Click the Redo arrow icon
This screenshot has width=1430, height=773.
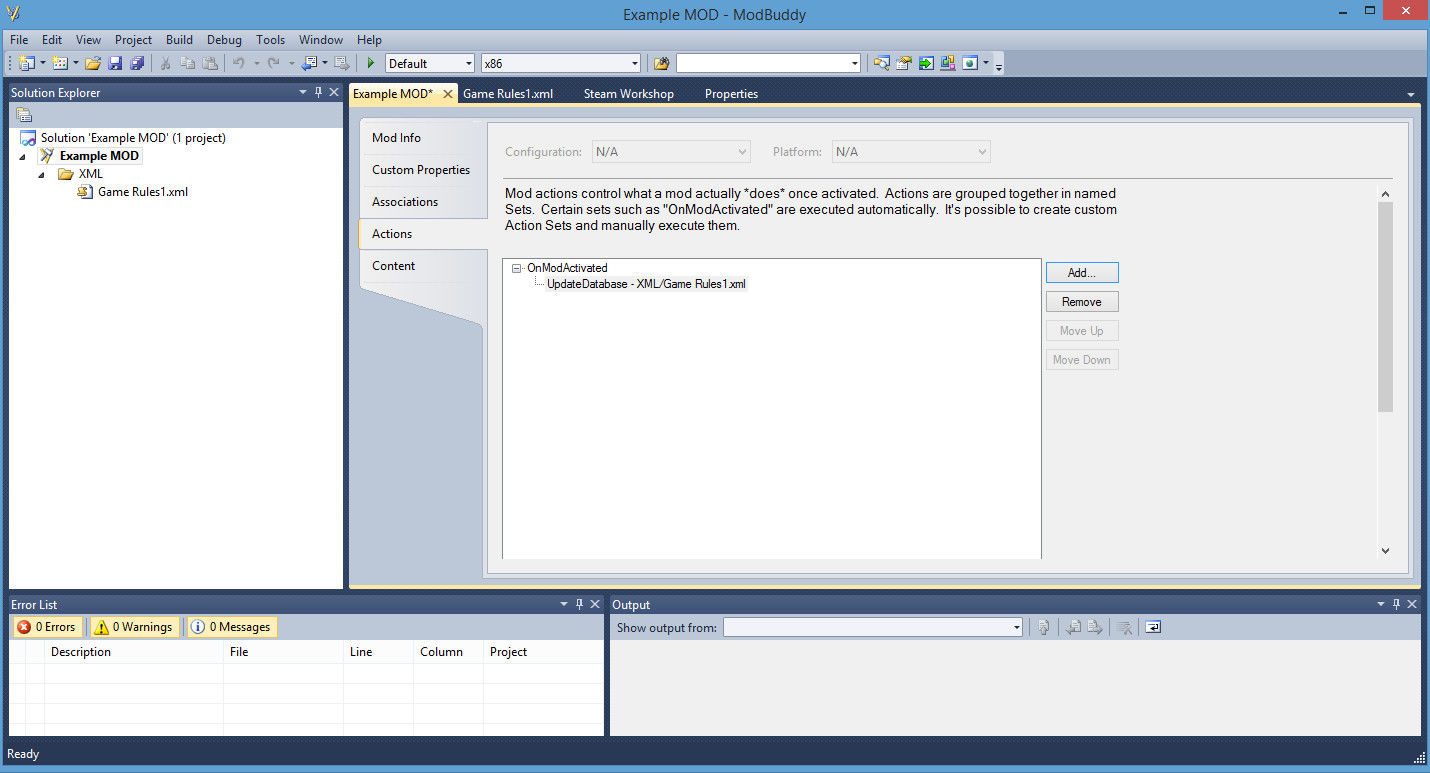point(273,63)
